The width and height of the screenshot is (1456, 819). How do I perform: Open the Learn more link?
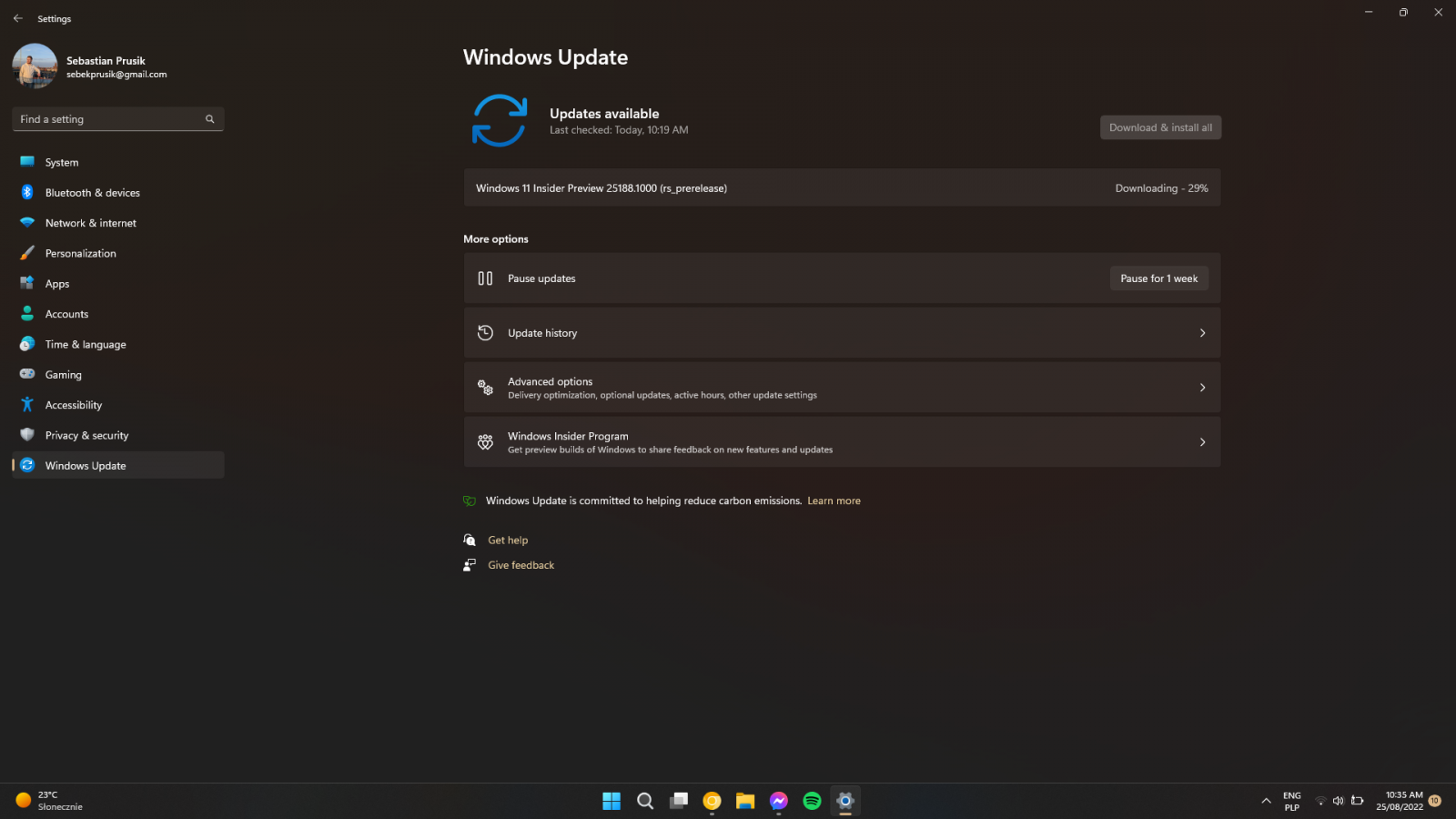[x=833, y=500]
